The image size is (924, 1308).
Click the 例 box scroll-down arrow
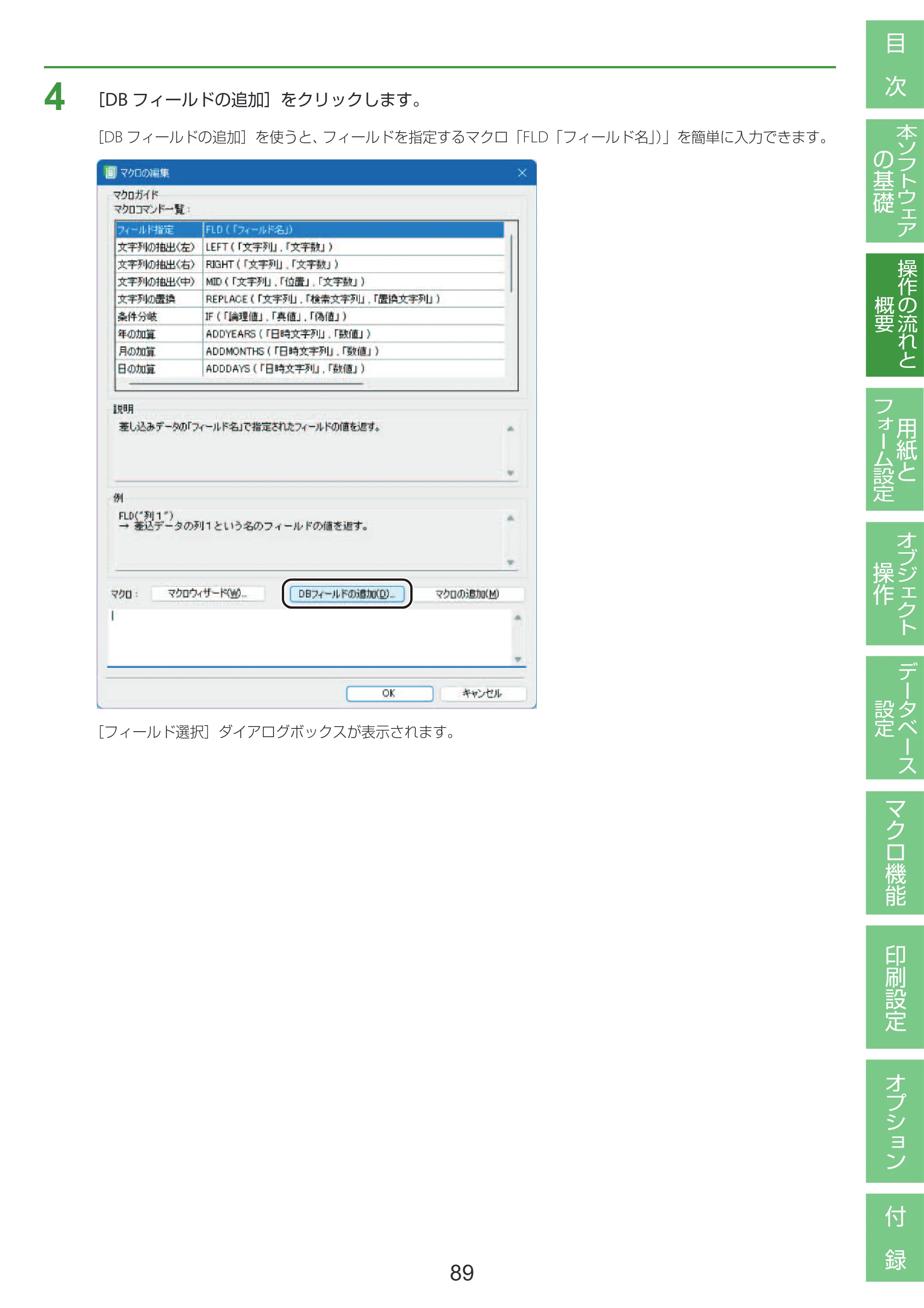(x=510, y=562)
